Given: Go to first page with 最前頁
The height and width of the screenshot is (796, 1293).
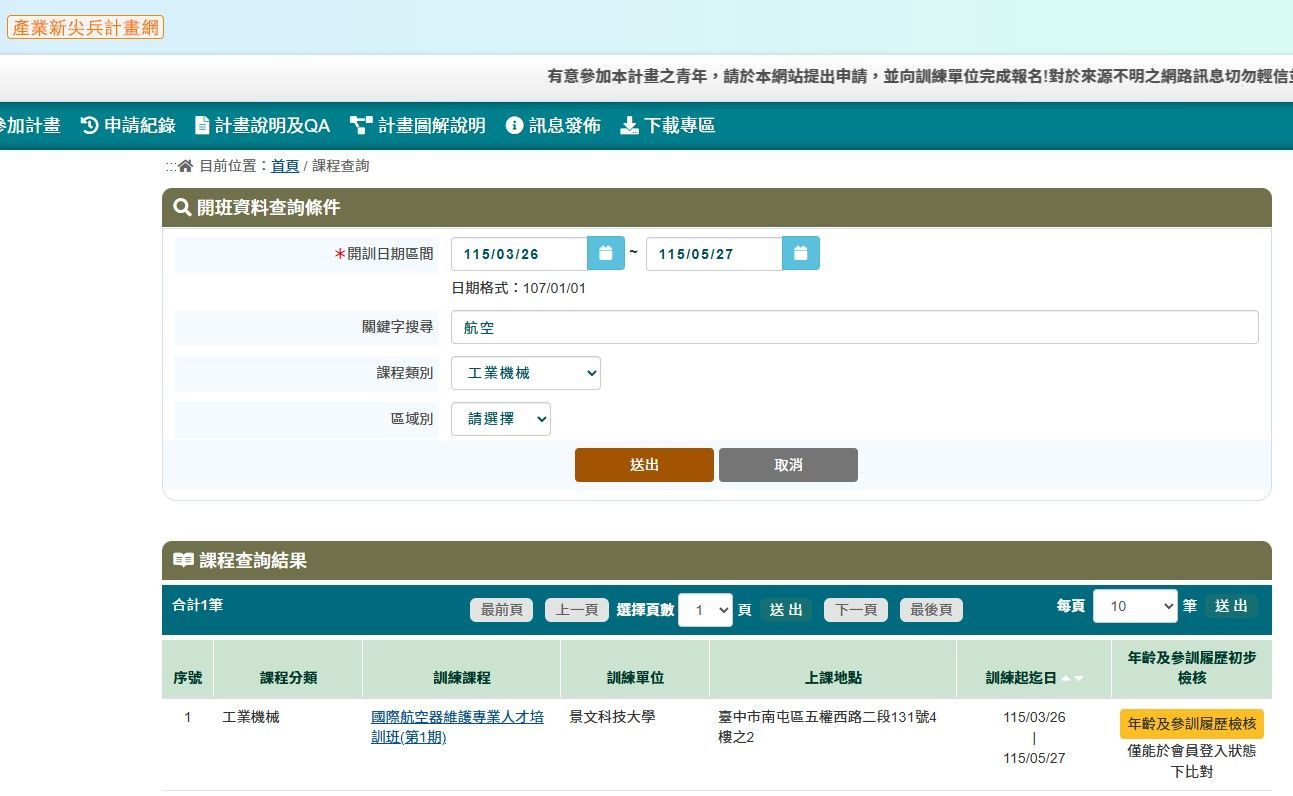Looking at the screenshot, I should point(501,610).
